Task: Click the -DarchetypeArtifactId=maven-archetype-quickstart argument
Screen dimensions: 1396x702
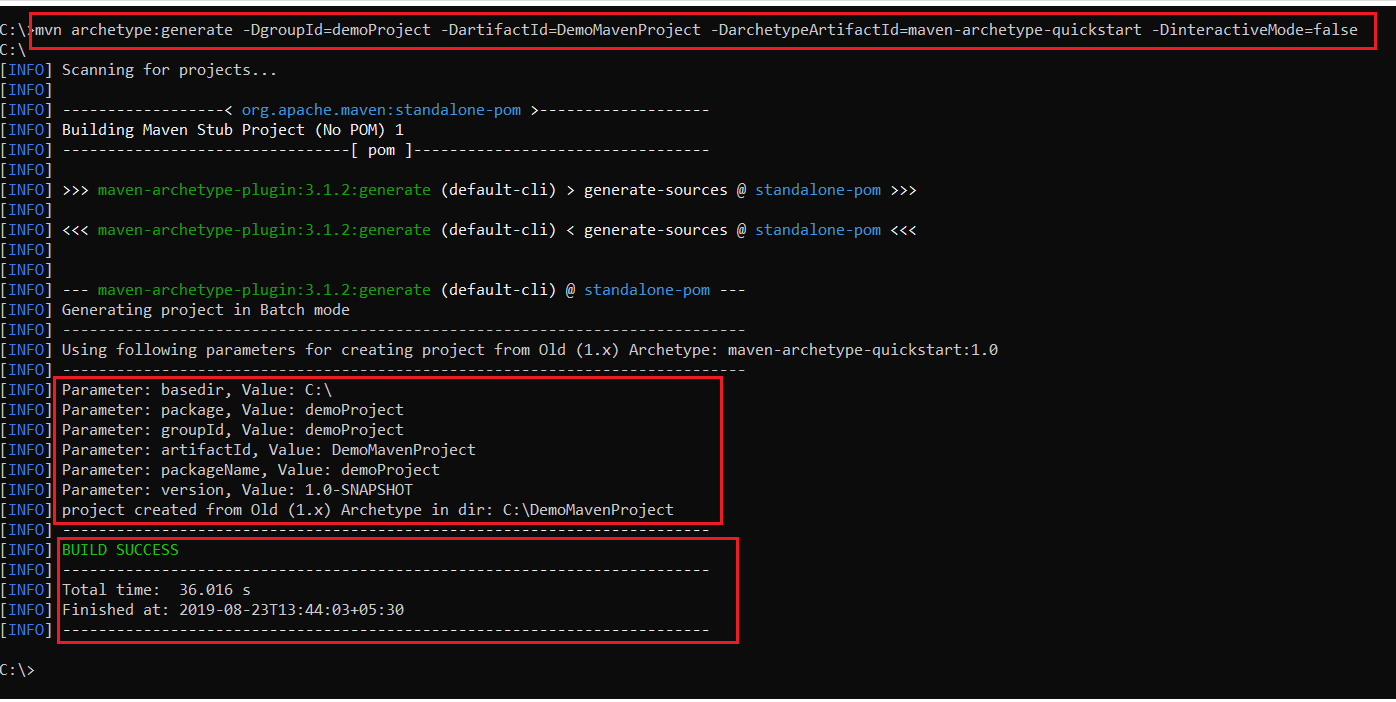Action: click(925, 30)
